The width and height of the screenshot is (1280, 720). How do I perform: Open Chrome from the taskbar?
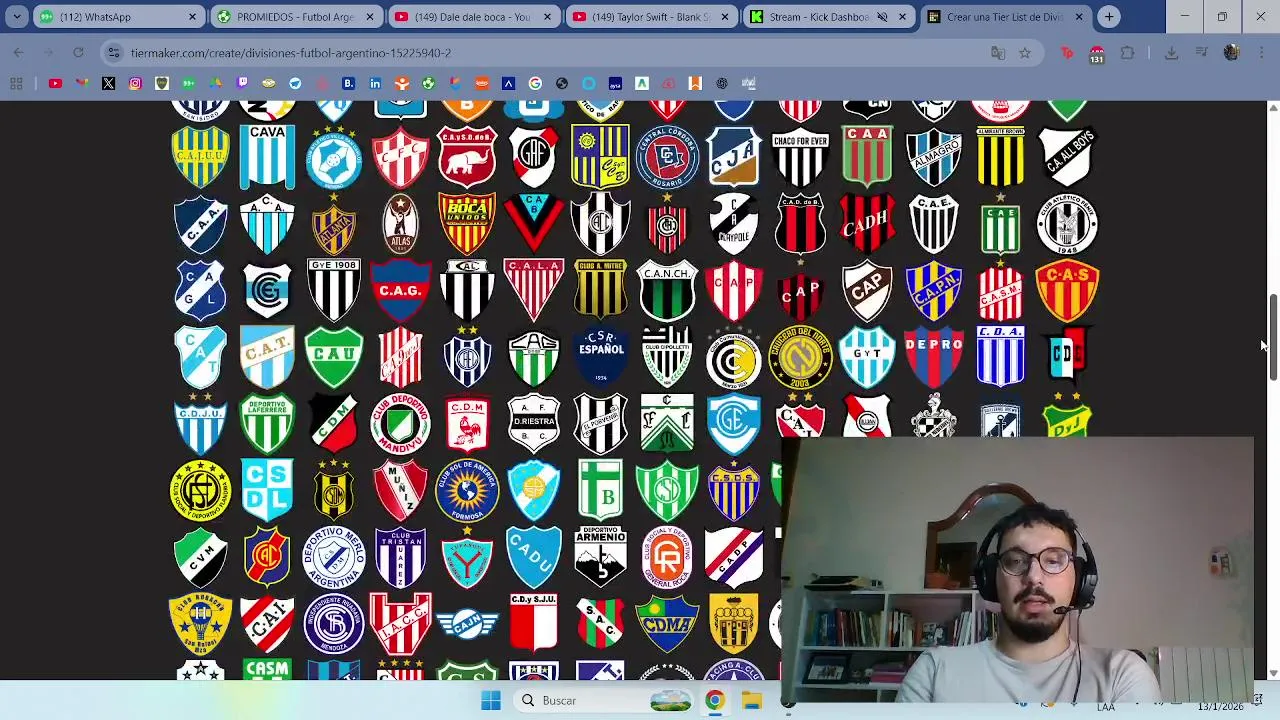click(714, 700)
